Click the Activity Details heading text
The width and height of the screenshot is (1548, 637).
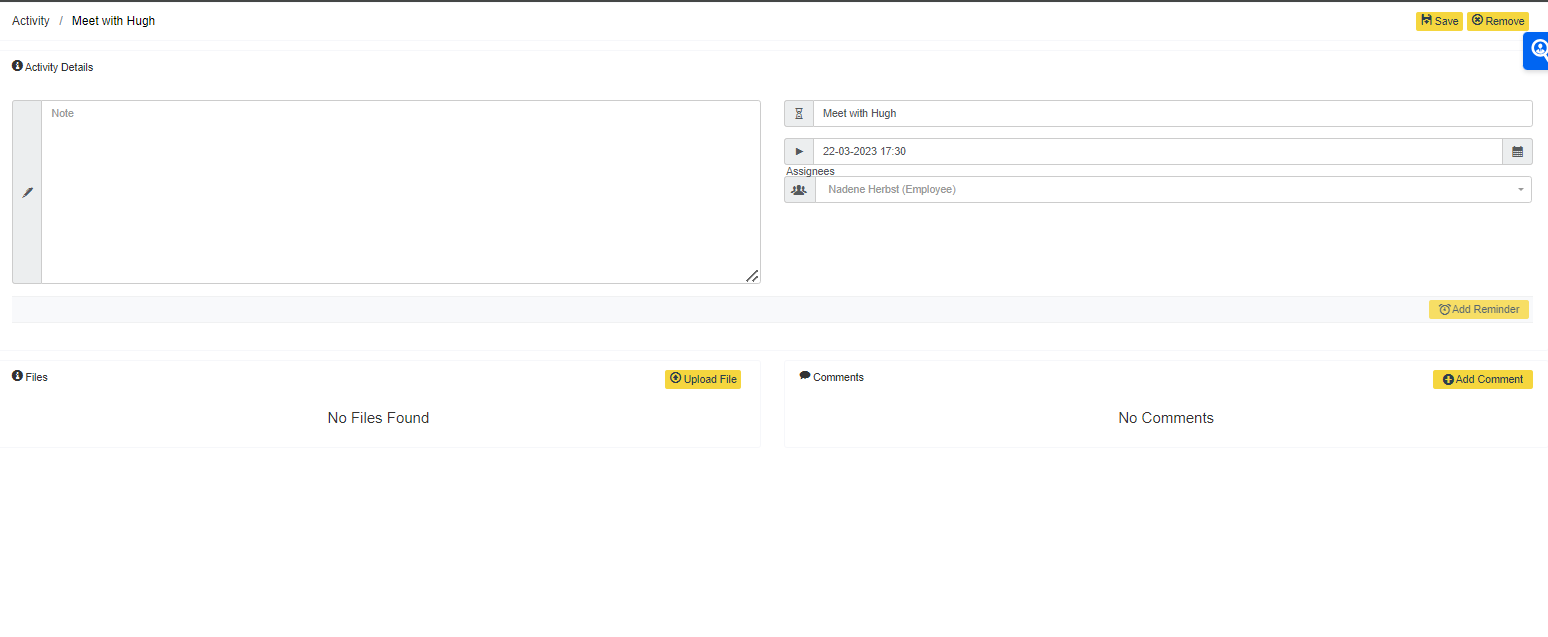tap(59, 67)
